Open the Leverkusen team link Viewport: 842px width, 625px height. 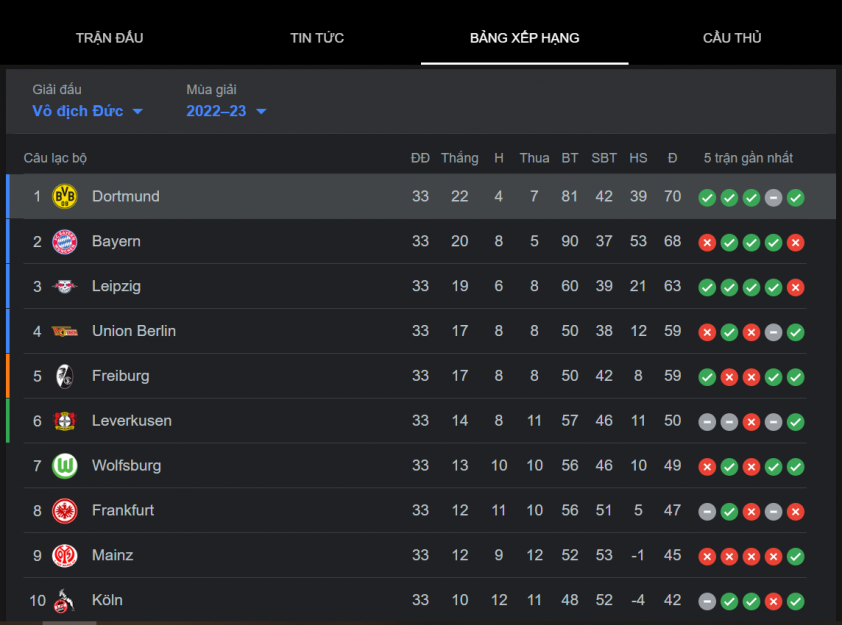pyautogui.click(x=132, y=421)
